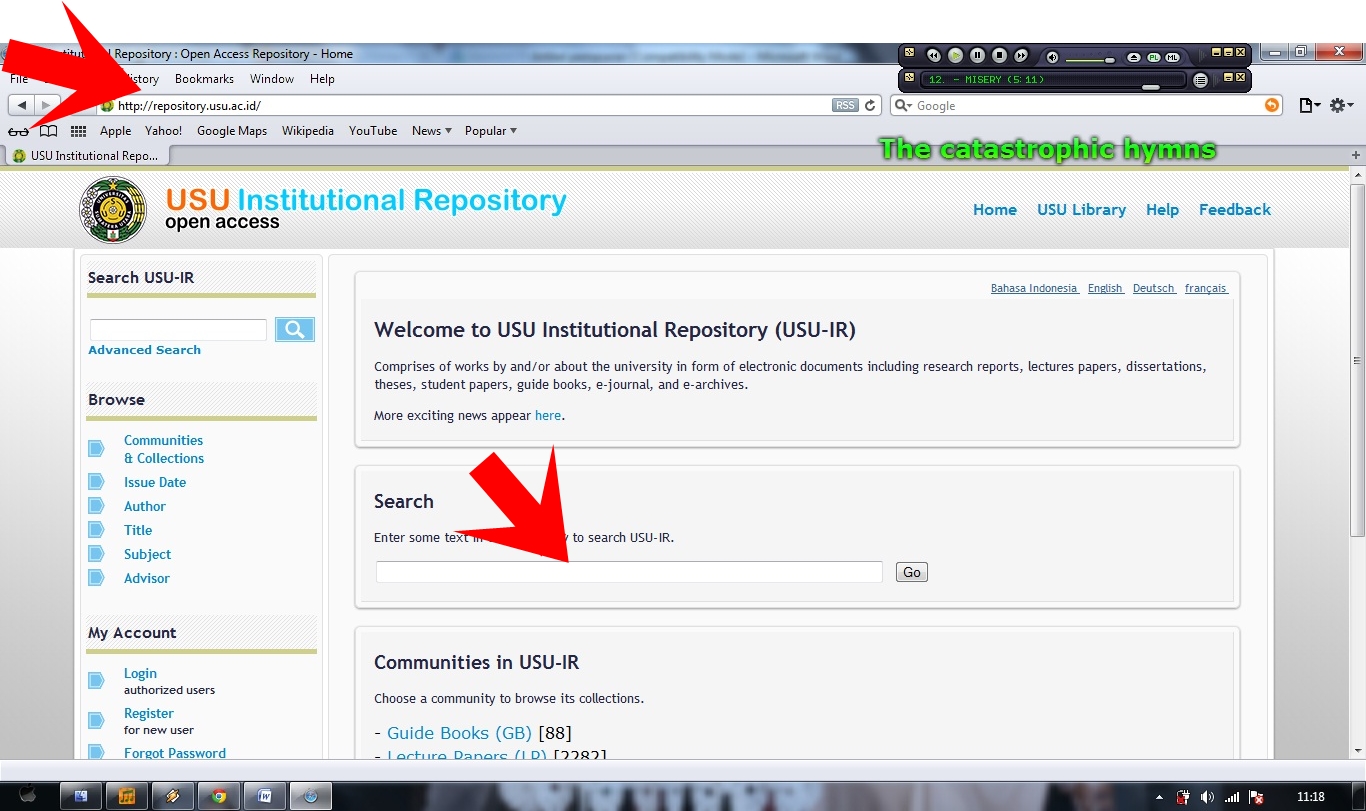Screen dimensions: 1366x811
Task: Pause the Winamp track
Action: [x=977, y=56]
